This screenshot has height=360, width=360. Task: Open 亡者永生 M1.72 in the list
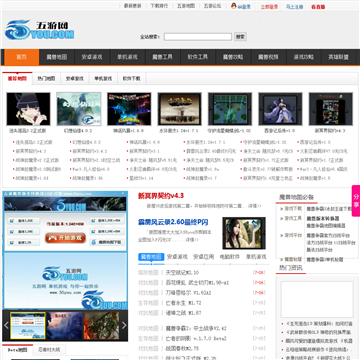(x=183, y=303)
